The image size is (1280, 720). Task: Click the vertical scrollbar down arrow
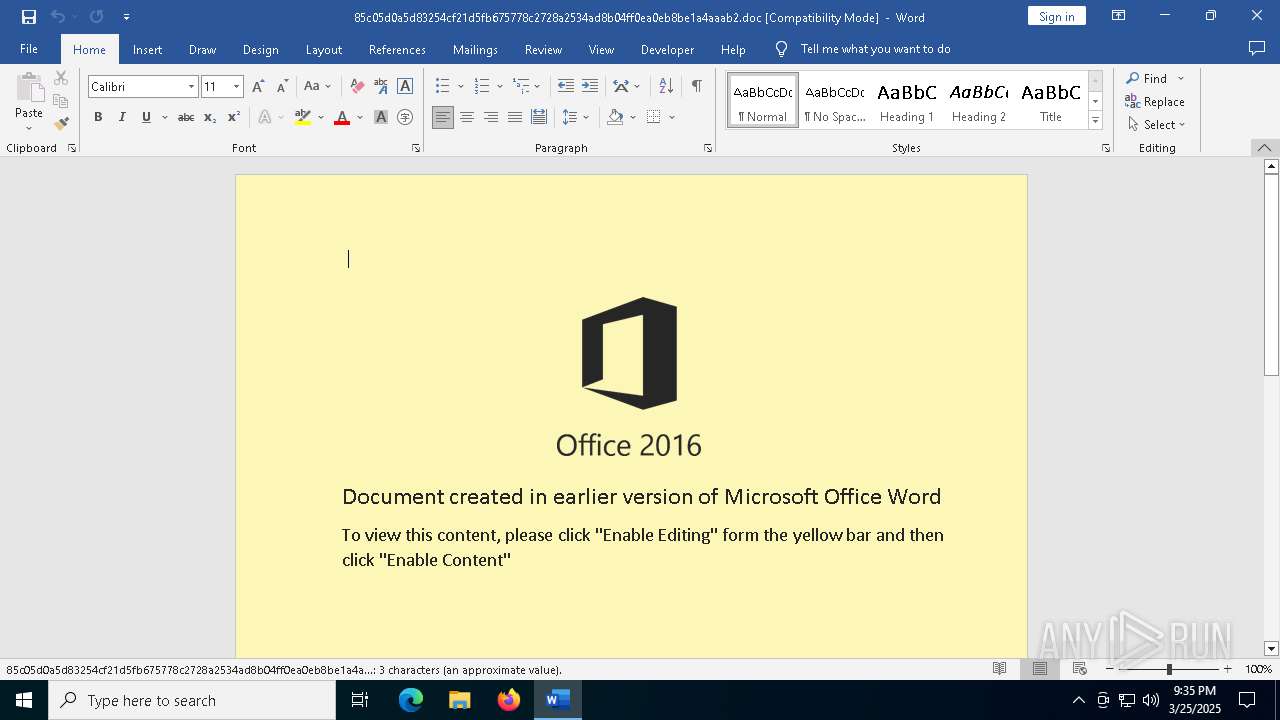(x=1271, y=648)
